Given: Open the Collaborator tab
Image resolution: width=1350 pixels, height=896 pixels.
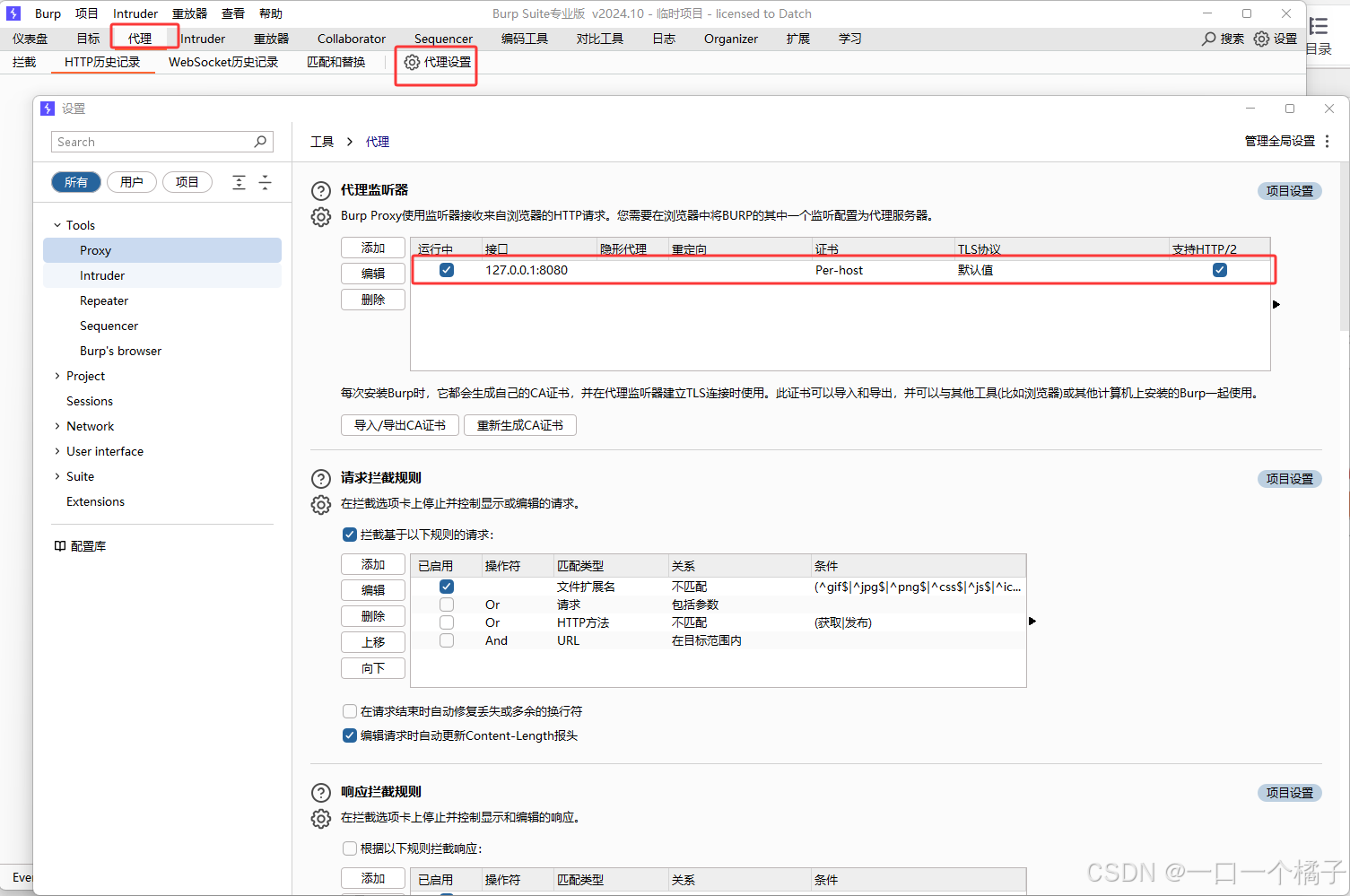Looking at the screenshot, I should coord(352,39).
